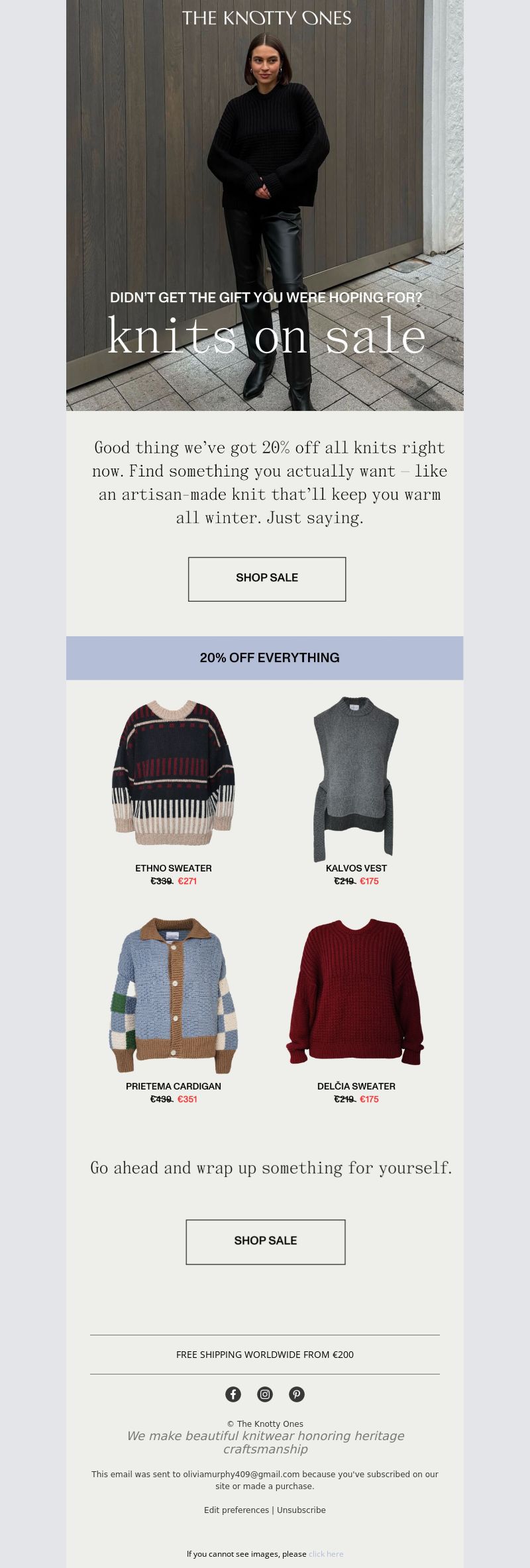Open the Delčia Sweater product image
This screenshot has width=530, height=1568.
point(356,991)
